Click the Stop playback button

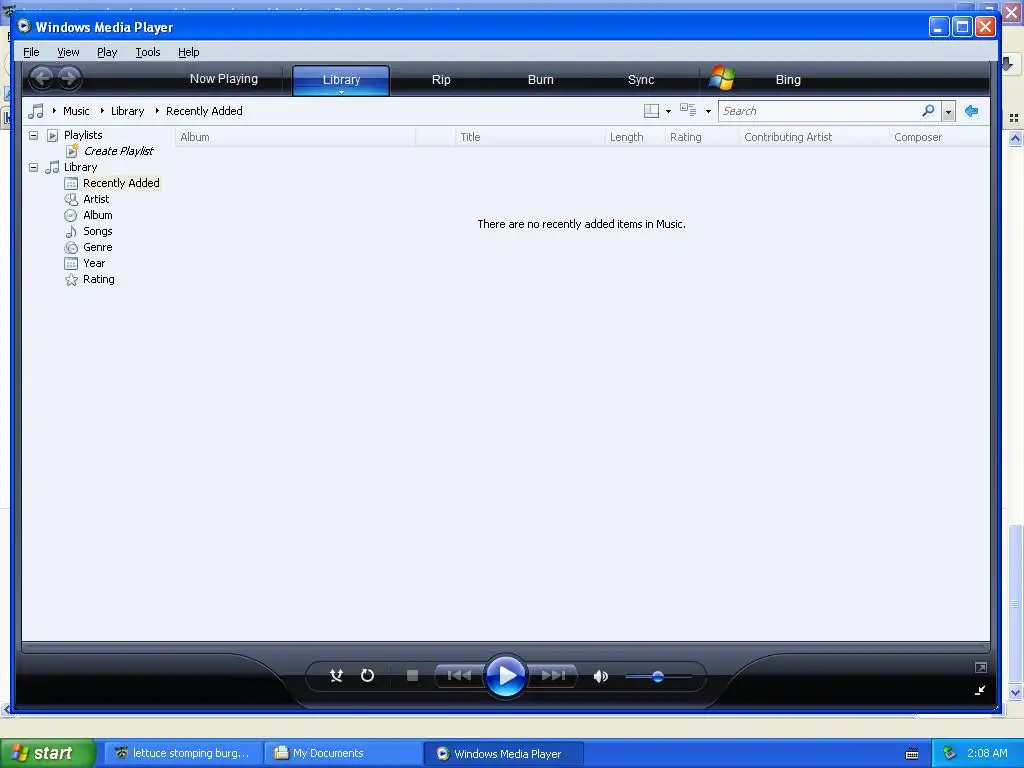pyautogui.click(x=412, y=675)
